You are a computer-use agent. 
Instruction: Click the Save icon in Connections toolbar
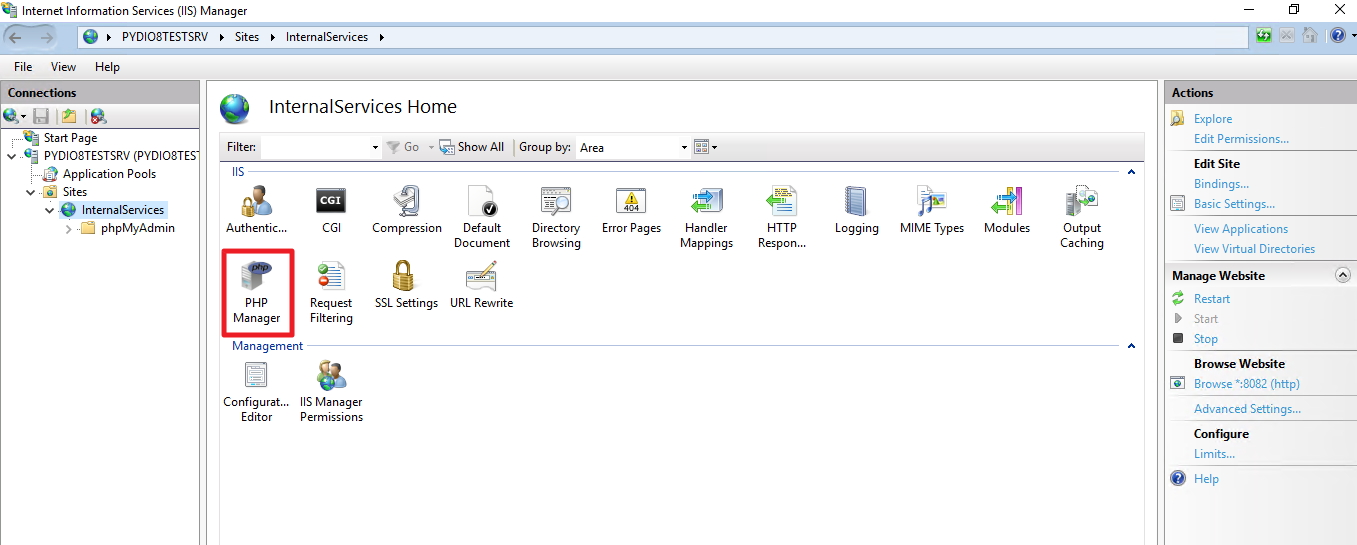41,117
